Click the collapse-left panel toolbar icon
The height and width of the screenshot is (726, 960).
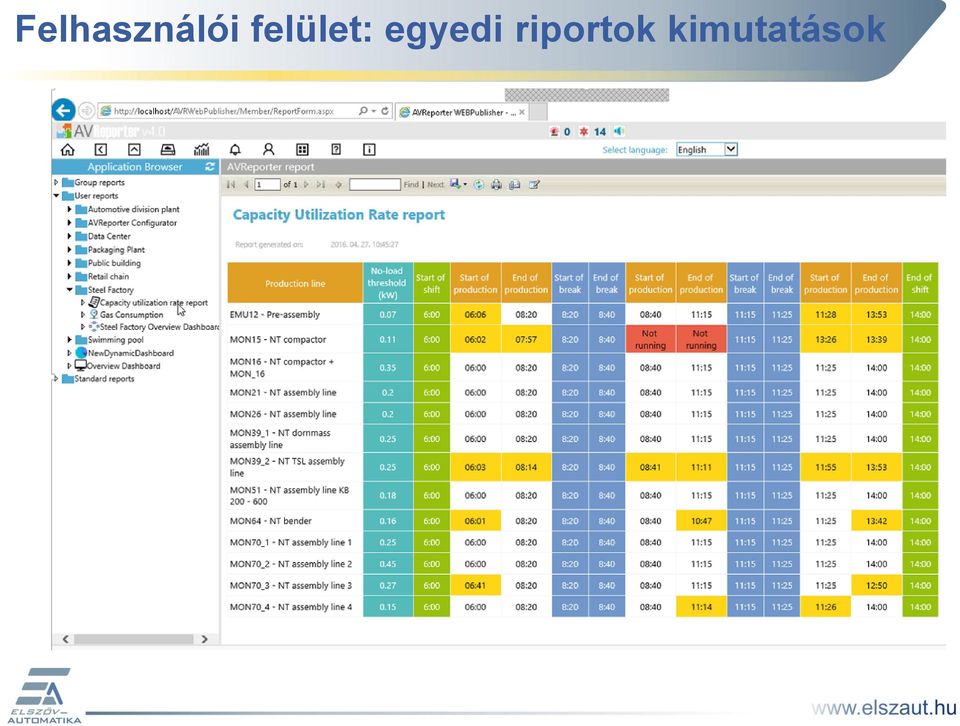101,149
